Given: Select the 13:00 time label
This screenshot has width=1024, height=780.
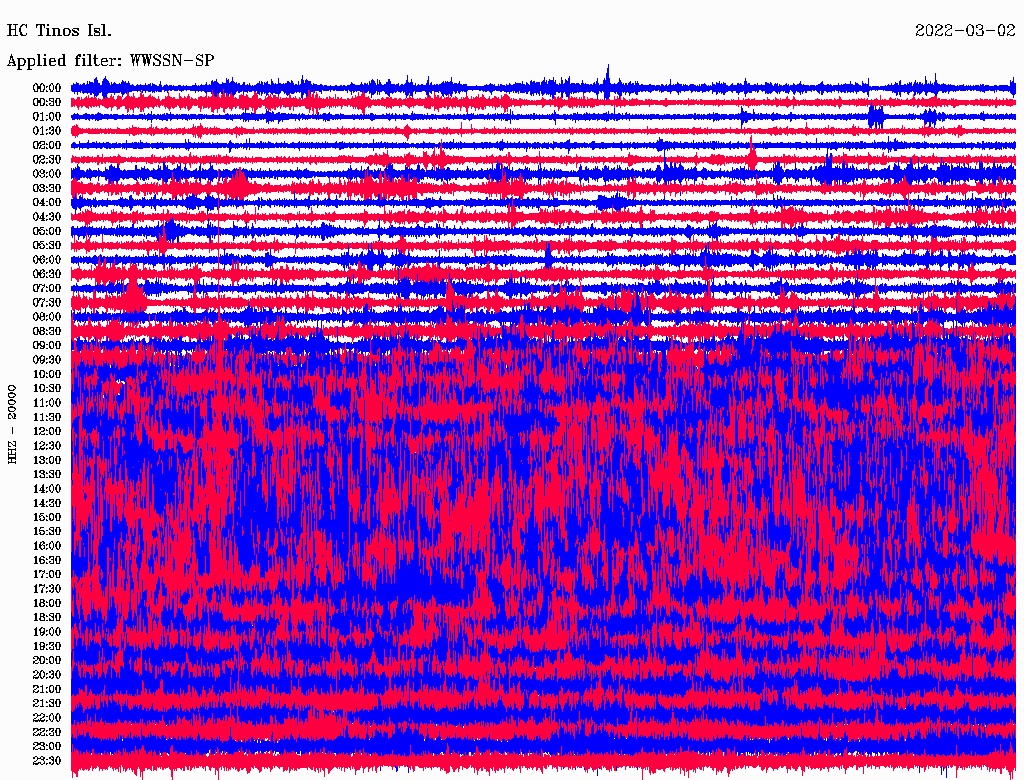Looking at the screenshot, I should coord(47,460).
